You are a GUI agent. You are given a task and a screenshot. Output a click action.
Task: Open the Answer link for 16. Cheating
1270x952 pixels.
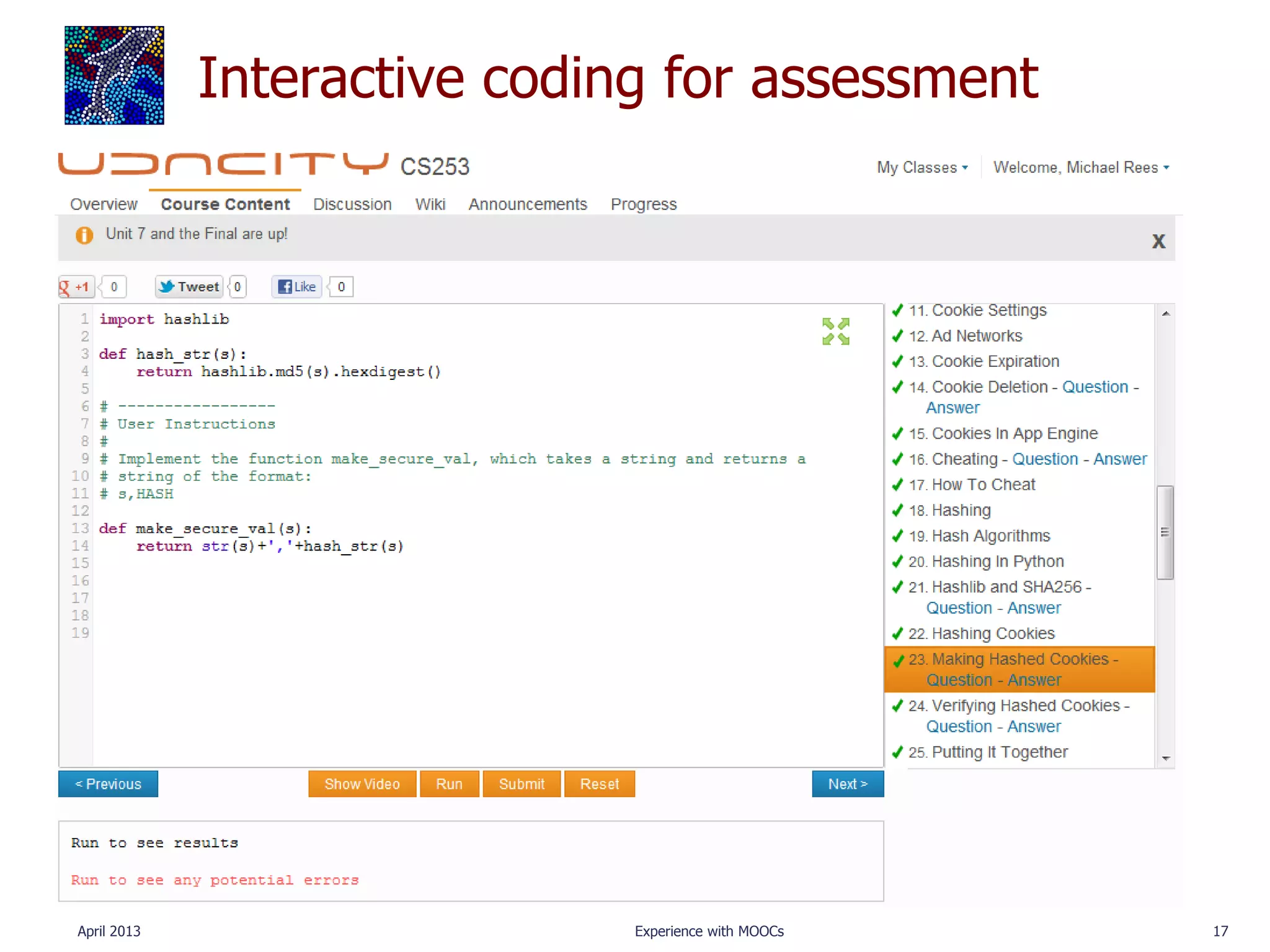tap(1120, 459)
